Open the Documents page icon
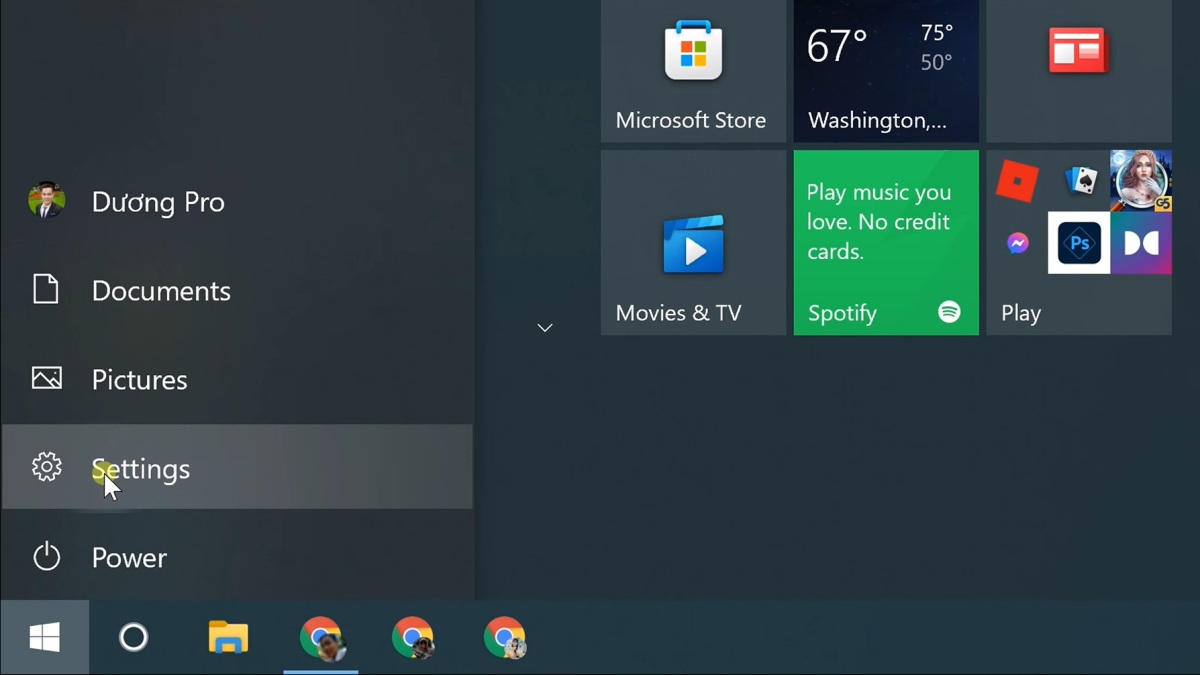The width and height of the screenshot is (1200, 675). coord(46,289)
